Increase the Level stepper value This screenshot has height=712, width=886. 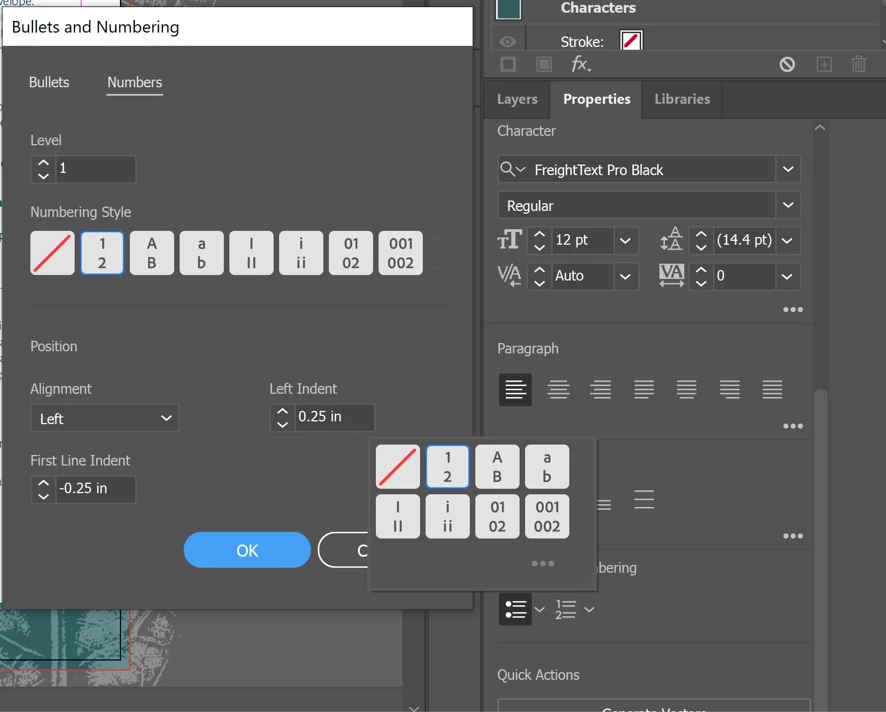point(43,163)
